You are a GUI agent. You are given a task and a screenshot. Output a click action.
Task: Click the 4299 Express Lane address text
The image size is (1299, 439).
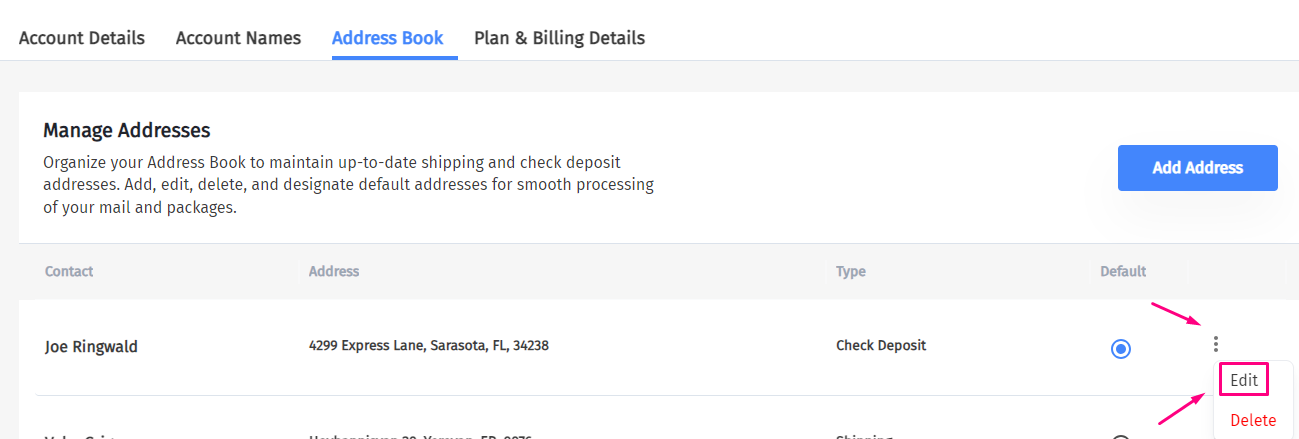[428, 346]
